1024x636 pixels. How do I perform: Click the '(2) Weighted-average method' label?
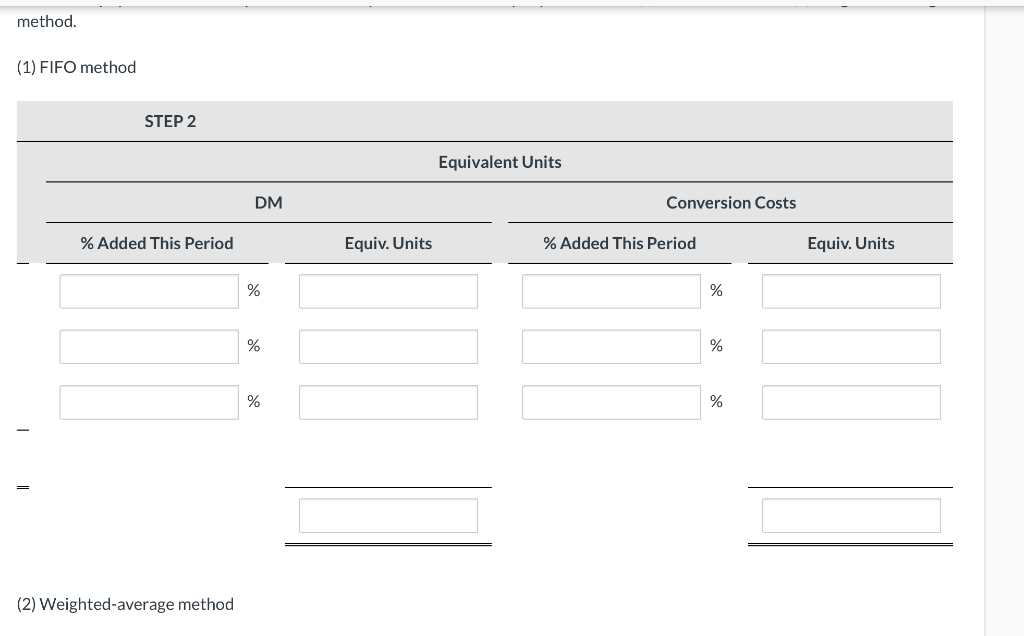125,604
